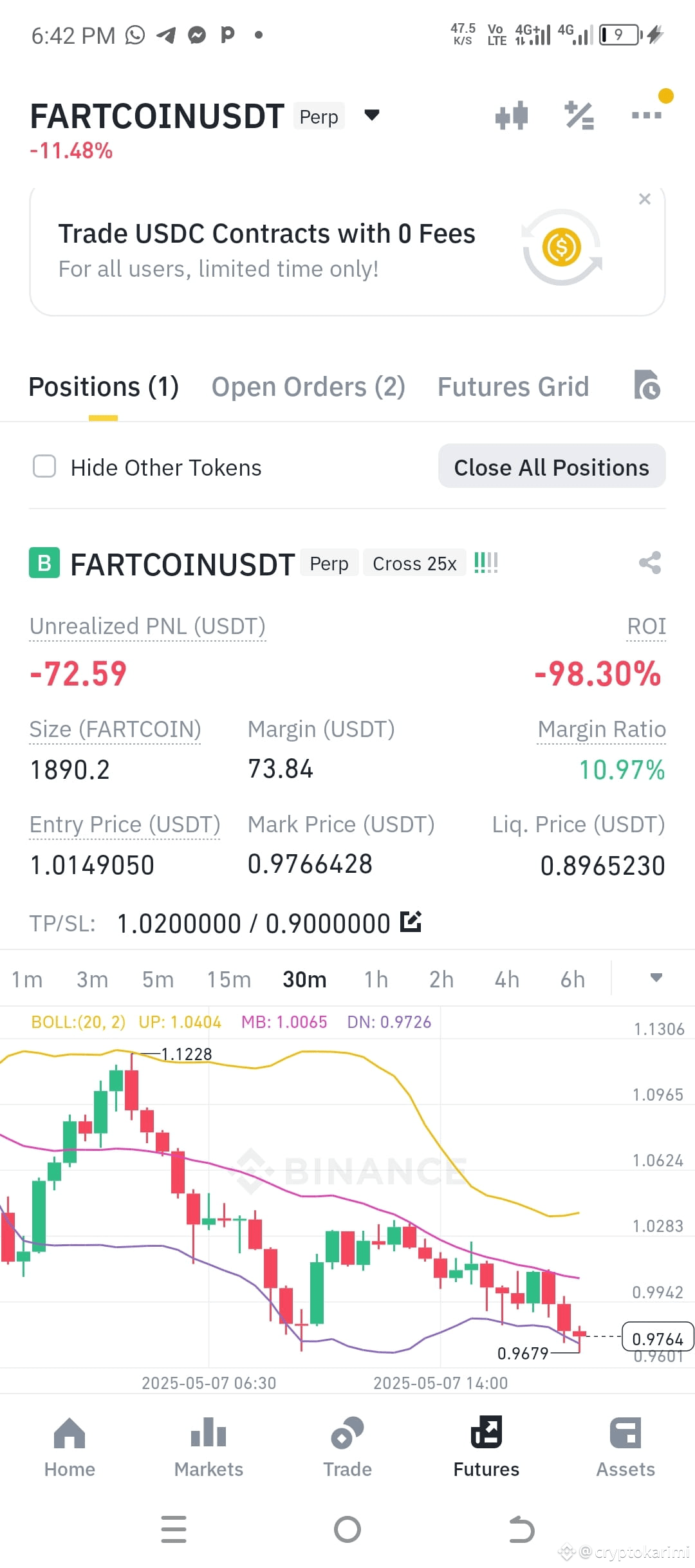Select the 1m chart interval

coord(27,980)
